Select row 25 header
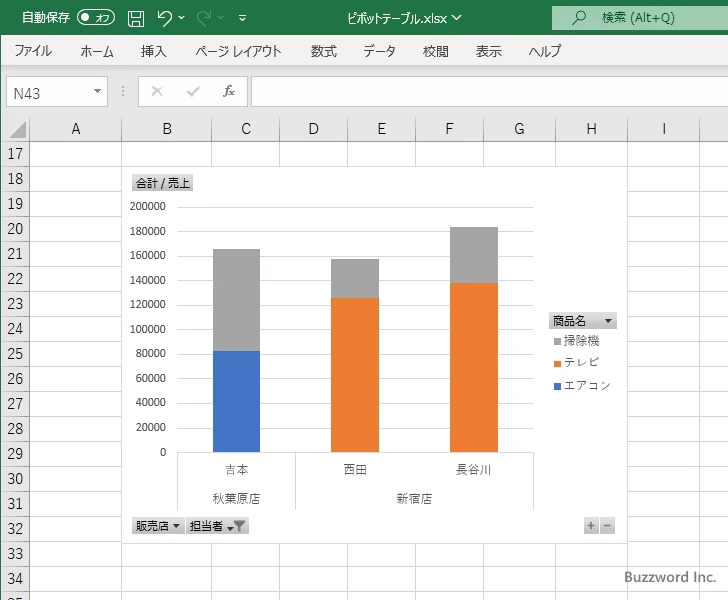 pos(15,354)
